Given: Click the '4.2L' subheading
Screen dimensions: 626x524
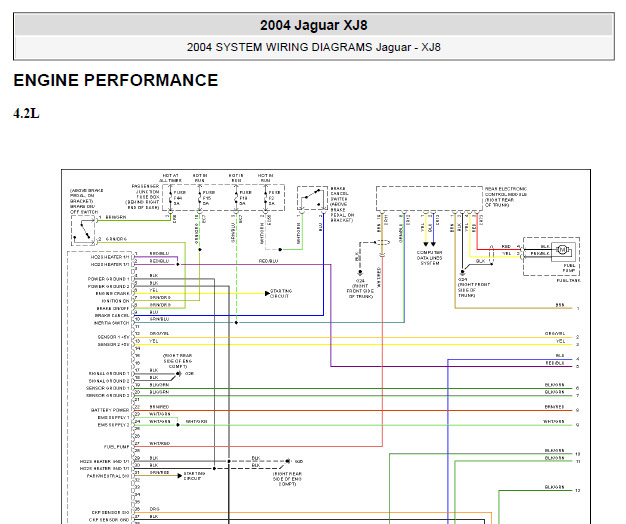Looking at the screenshot, I should click(26, 114).
